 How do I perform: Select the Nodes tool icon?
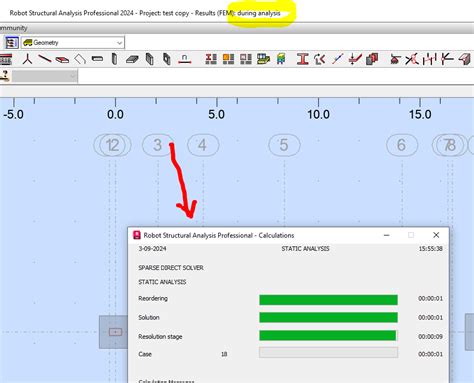coord(28,59)
